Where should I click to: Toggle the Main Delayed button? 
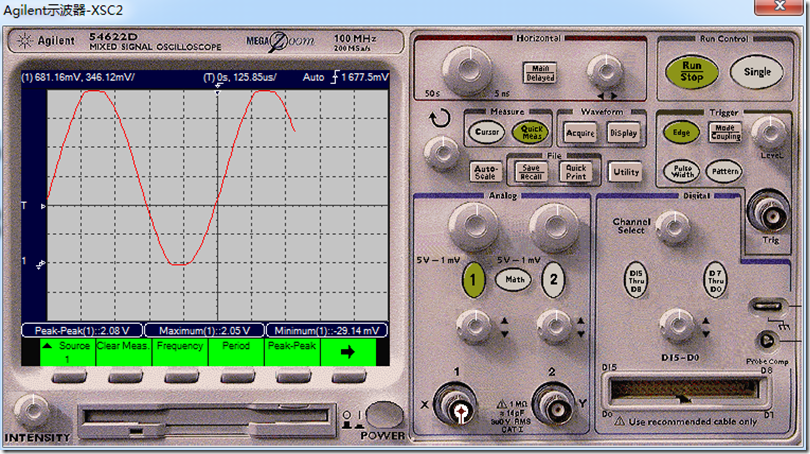pos(540,73)
